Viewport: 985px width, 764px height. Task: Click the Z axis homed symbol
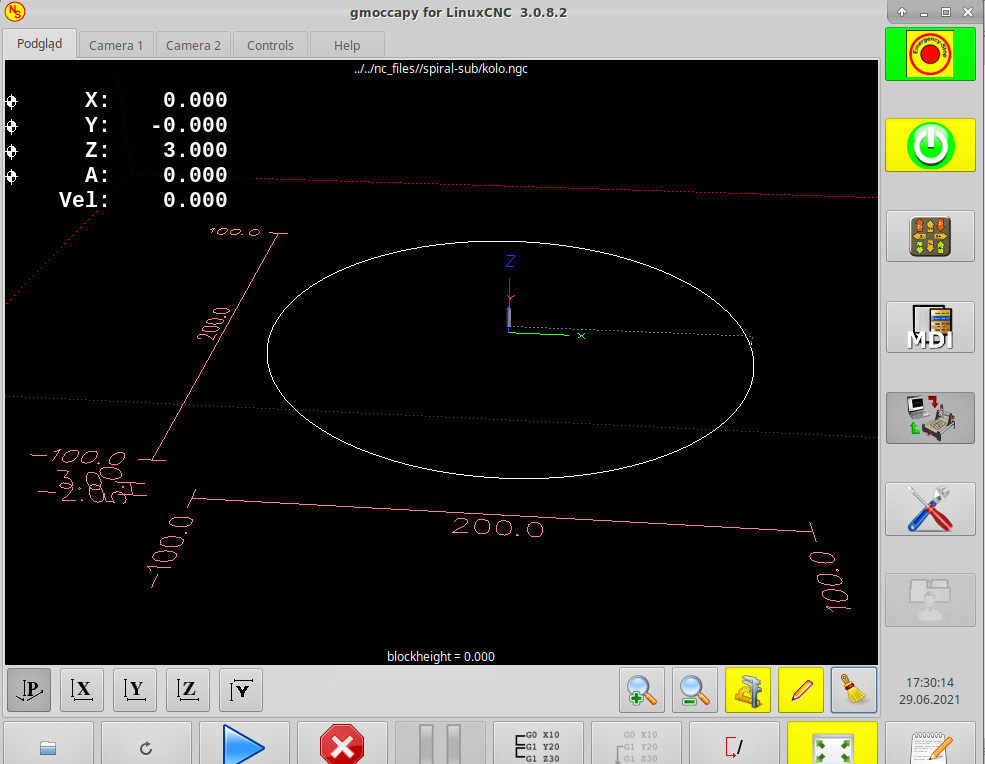click(x=11, y=151)
